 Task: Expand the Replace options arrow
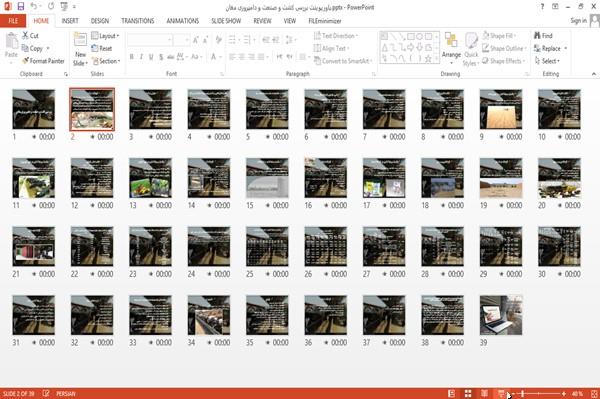click(x=566, y=48)
